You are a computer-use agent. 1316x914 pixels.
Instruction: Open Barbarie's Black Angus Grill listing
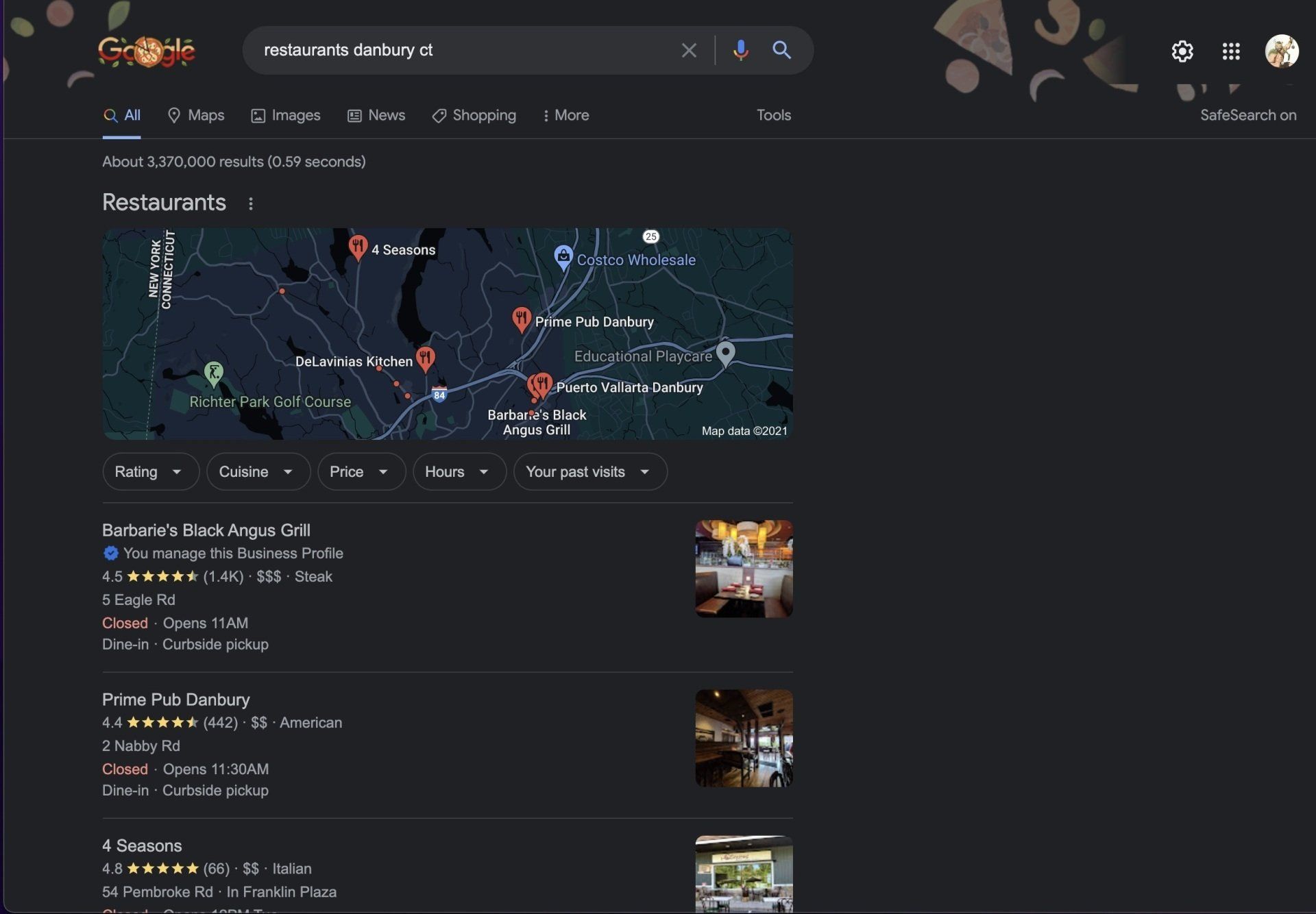(206, 530)
